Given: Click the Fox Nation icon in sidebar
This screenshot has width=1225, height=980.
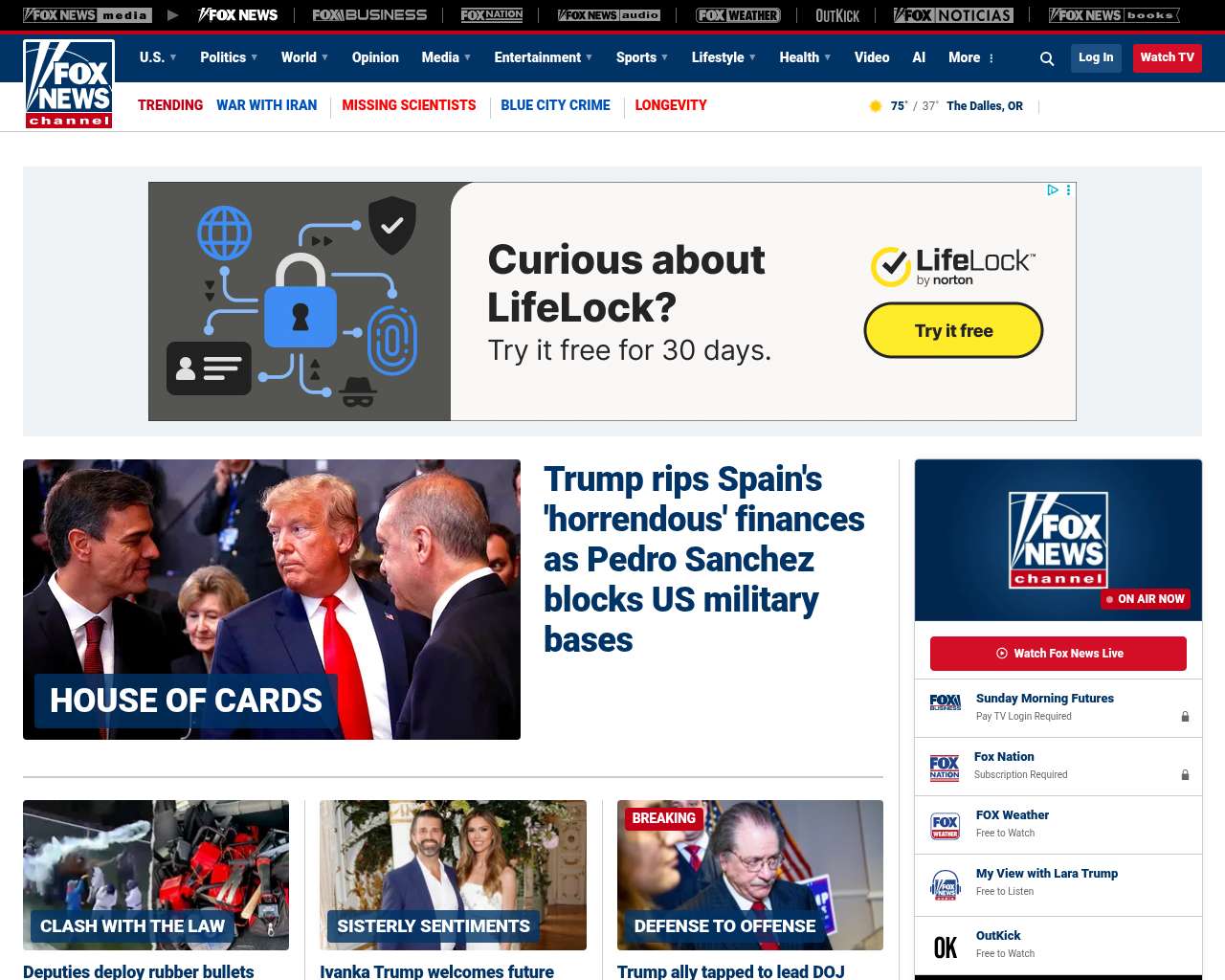Looking at the screenshot, I should pos(945,768).
